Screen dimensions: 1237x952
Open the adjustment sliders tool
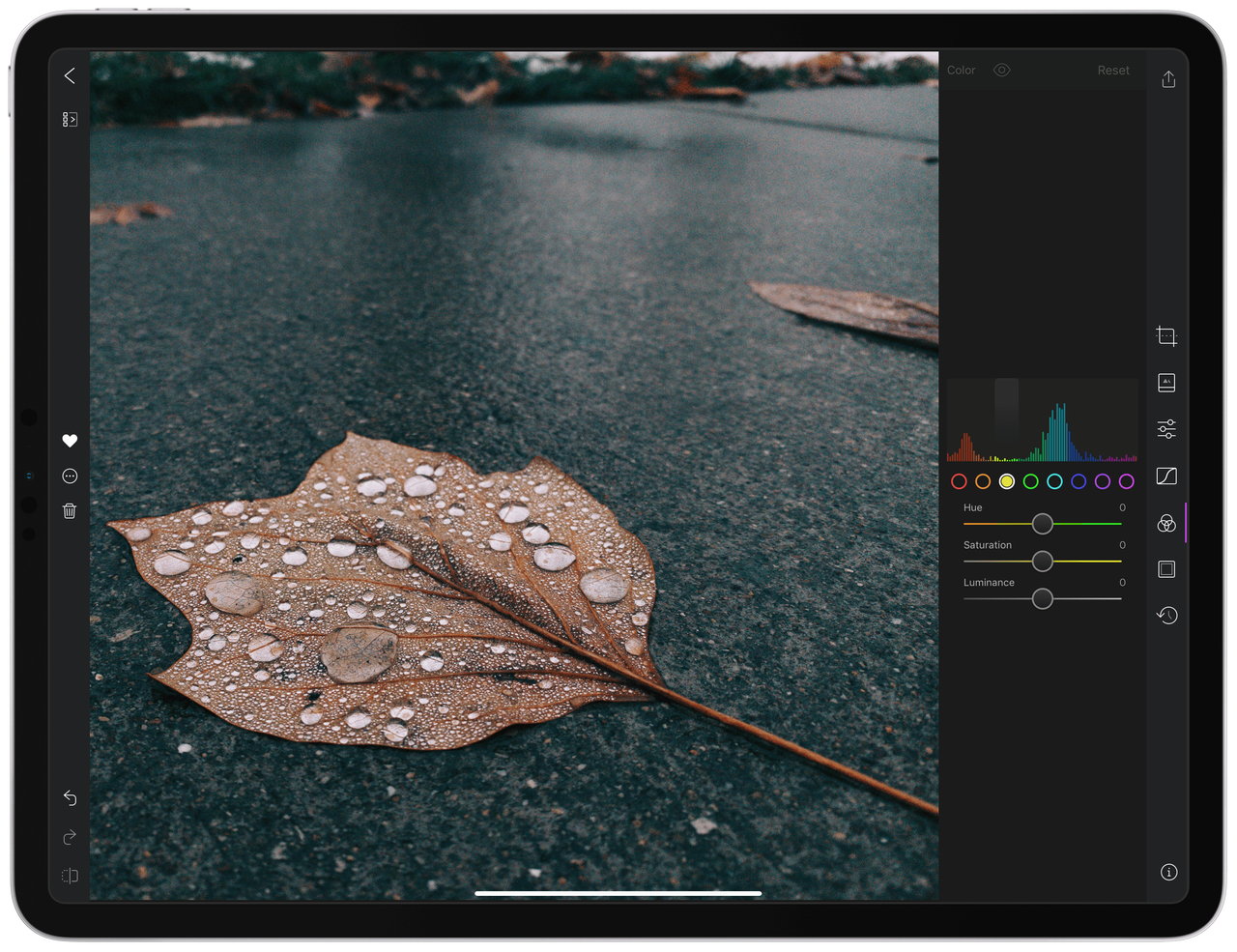(x=1166, y=429)
